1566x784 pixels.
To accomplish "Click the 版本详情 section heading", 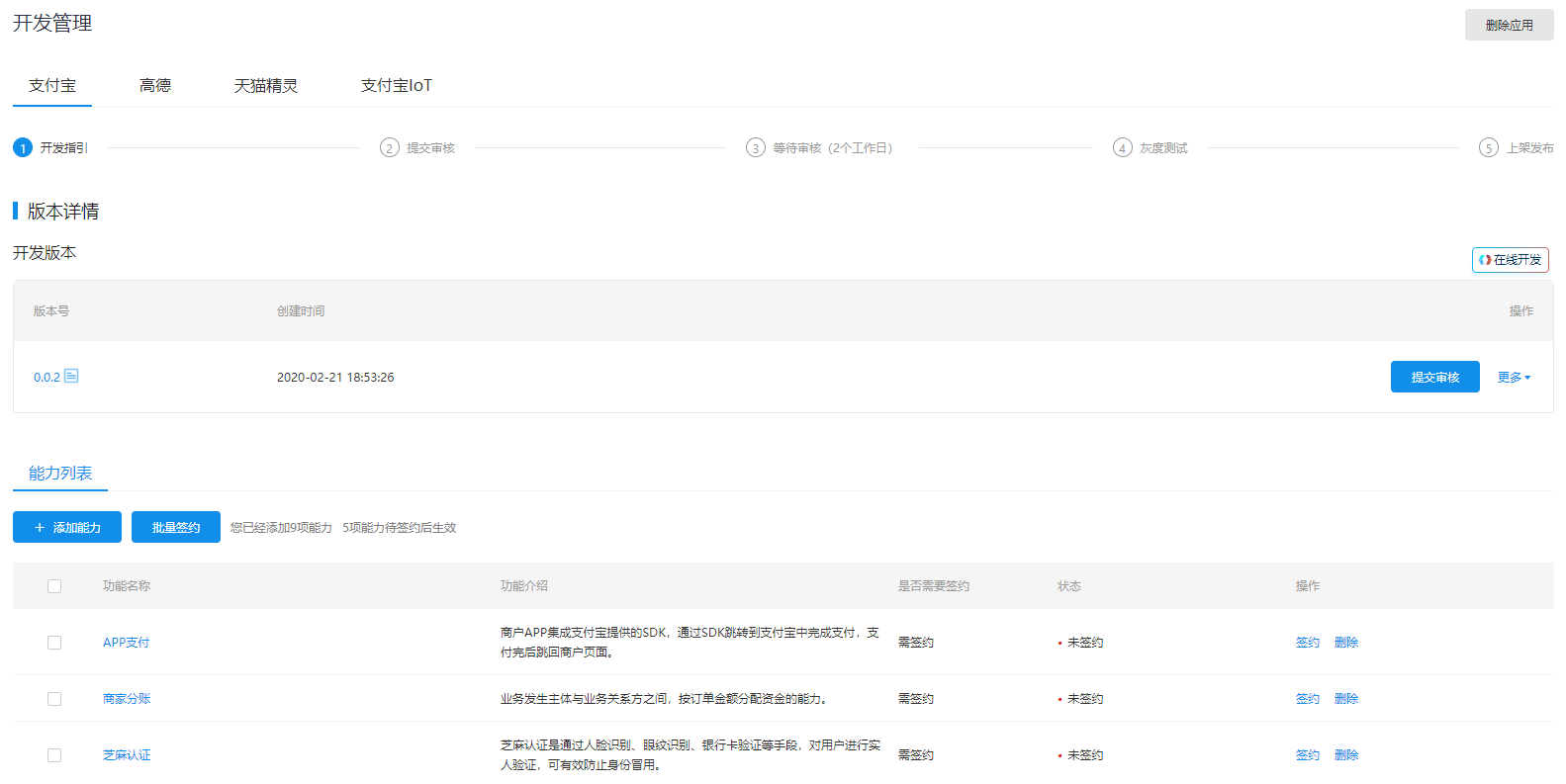I will pyautogui.click(x=63, y=211).
